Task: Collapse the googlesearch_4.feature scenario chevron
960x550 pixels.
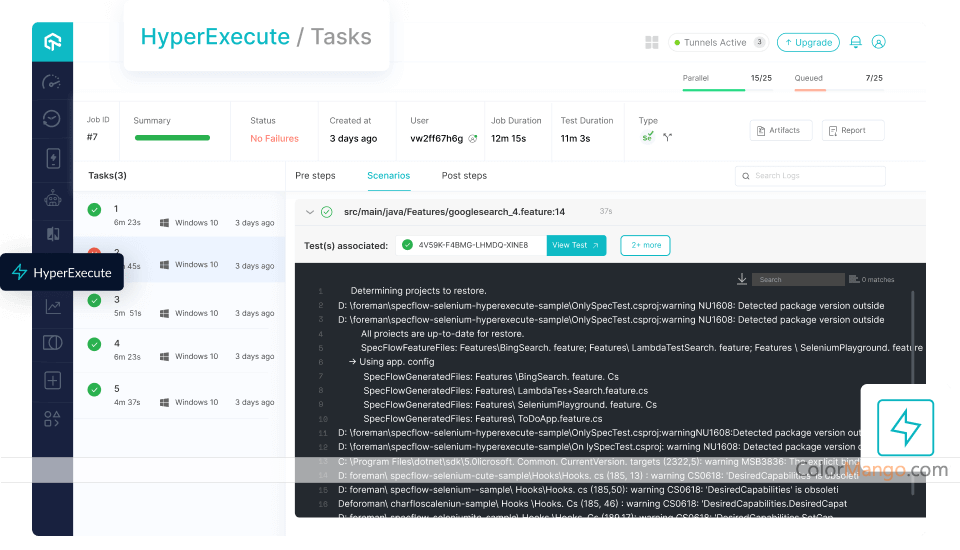Action: pos(309,212)
